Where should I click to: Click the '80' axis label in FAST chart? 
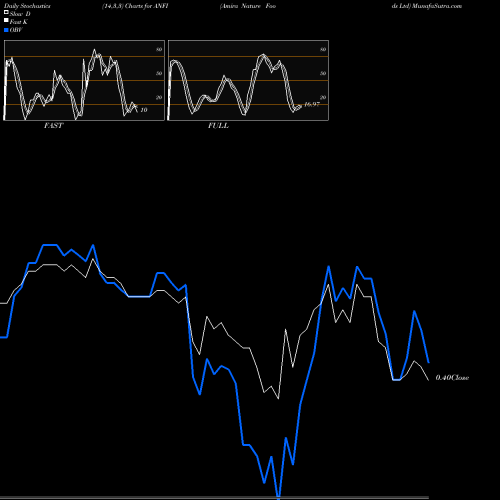pos(159,49)
